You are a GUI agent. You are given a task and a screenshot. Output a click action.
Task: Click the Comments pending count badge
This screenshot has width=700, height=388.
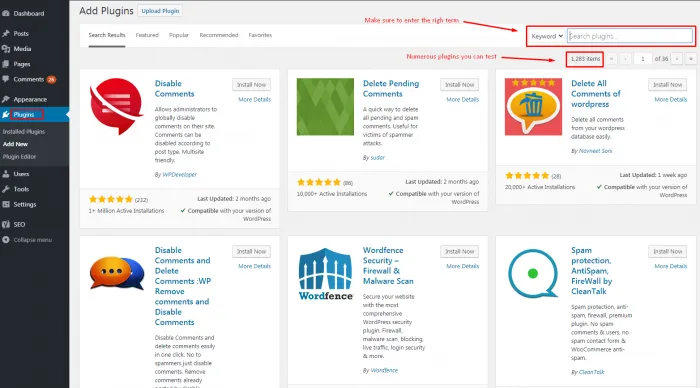point(51,79)
